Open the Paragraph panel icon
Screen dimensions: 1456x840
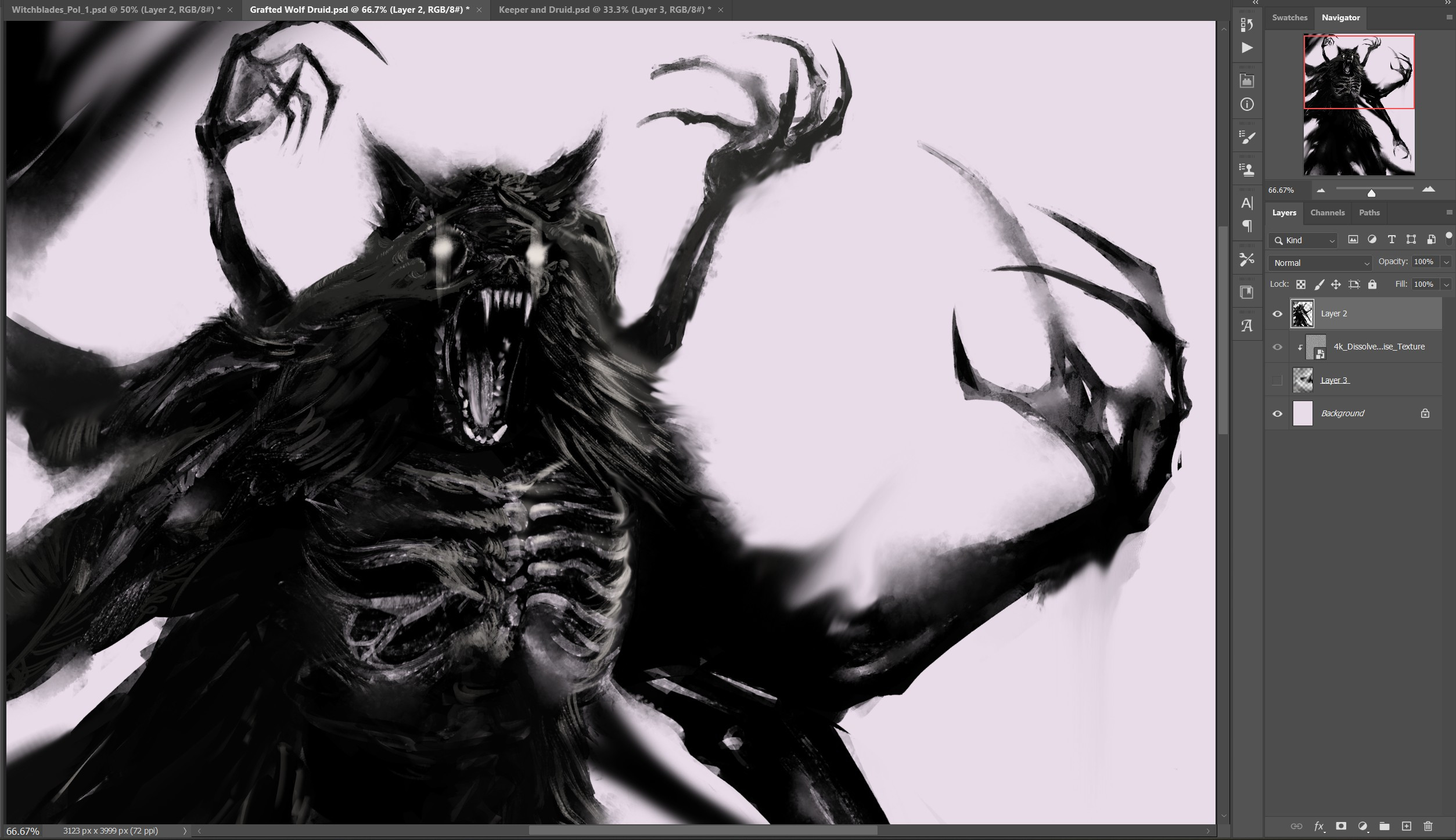click(1247, 226)
